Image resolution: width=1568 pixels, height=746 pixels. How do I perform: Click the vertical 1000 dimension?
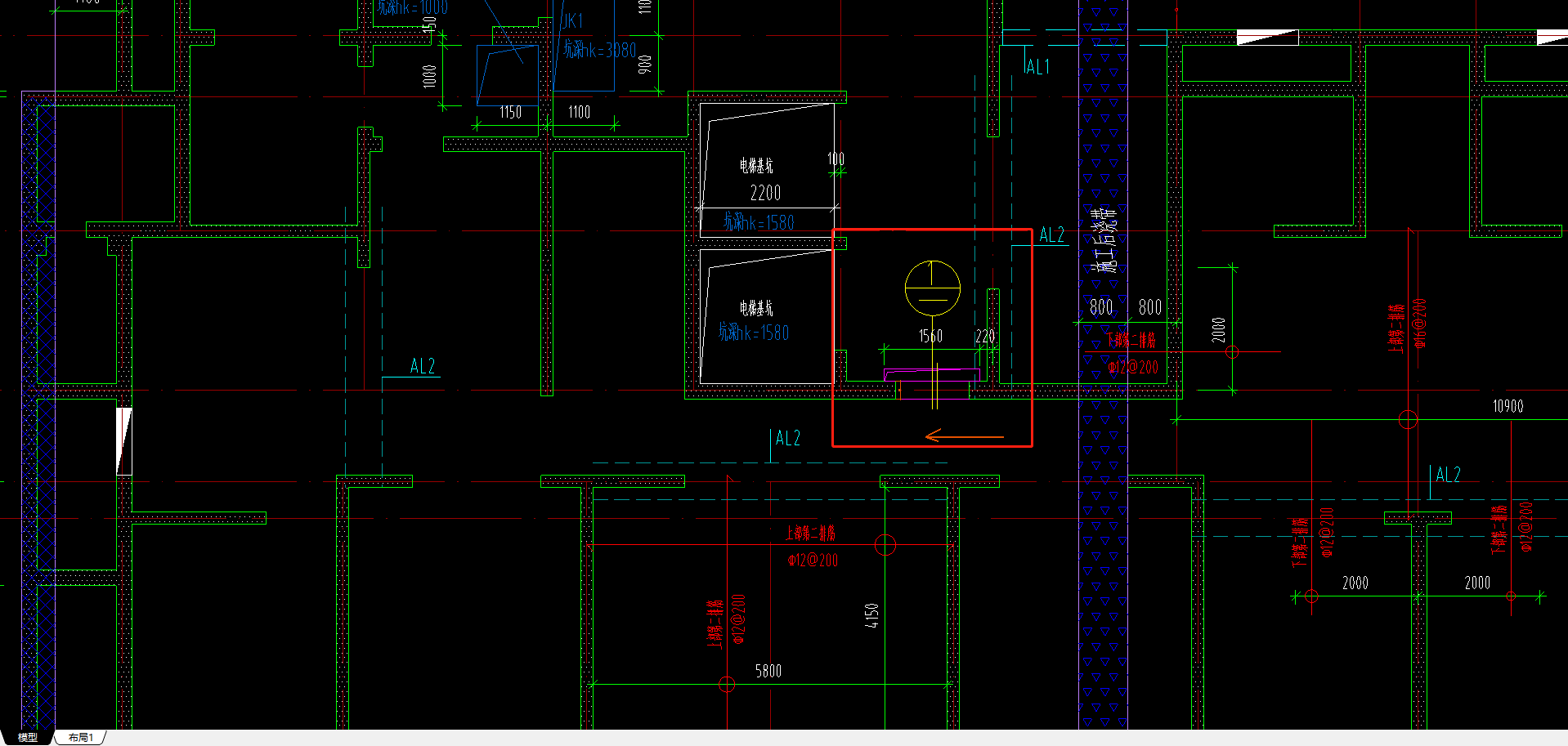(429, 76)
